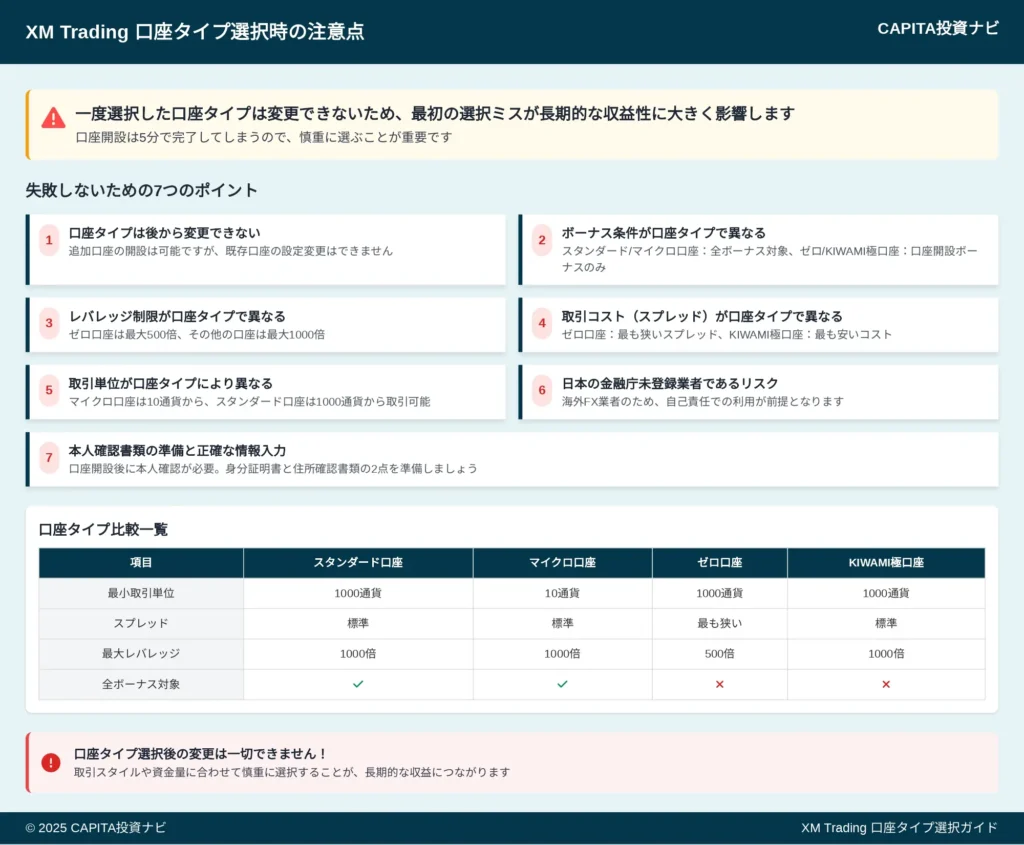Click the 500倍 leverage cell
Image resolution: width=1024 pixels, height=845 pixels.
point(720,654)
